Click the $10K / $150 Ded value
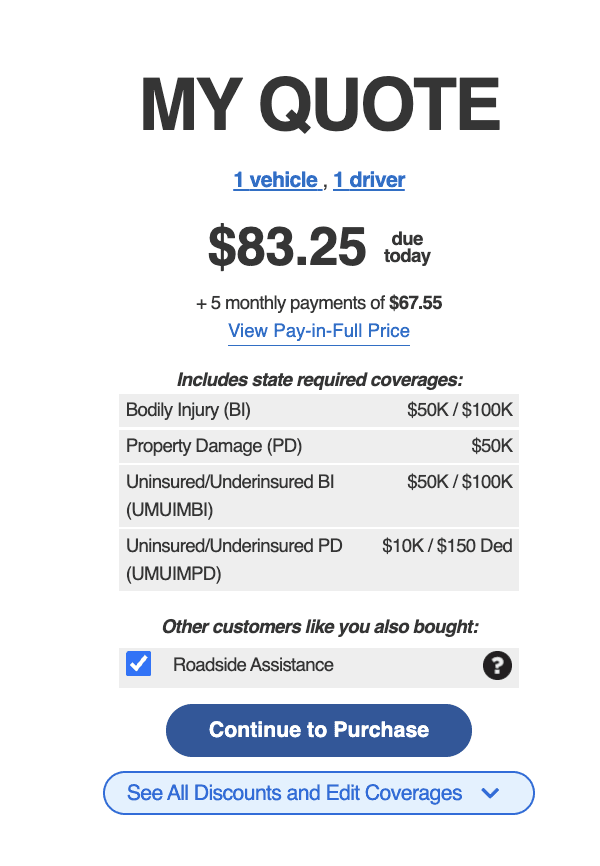600x866 pixels. coord(447,546)
